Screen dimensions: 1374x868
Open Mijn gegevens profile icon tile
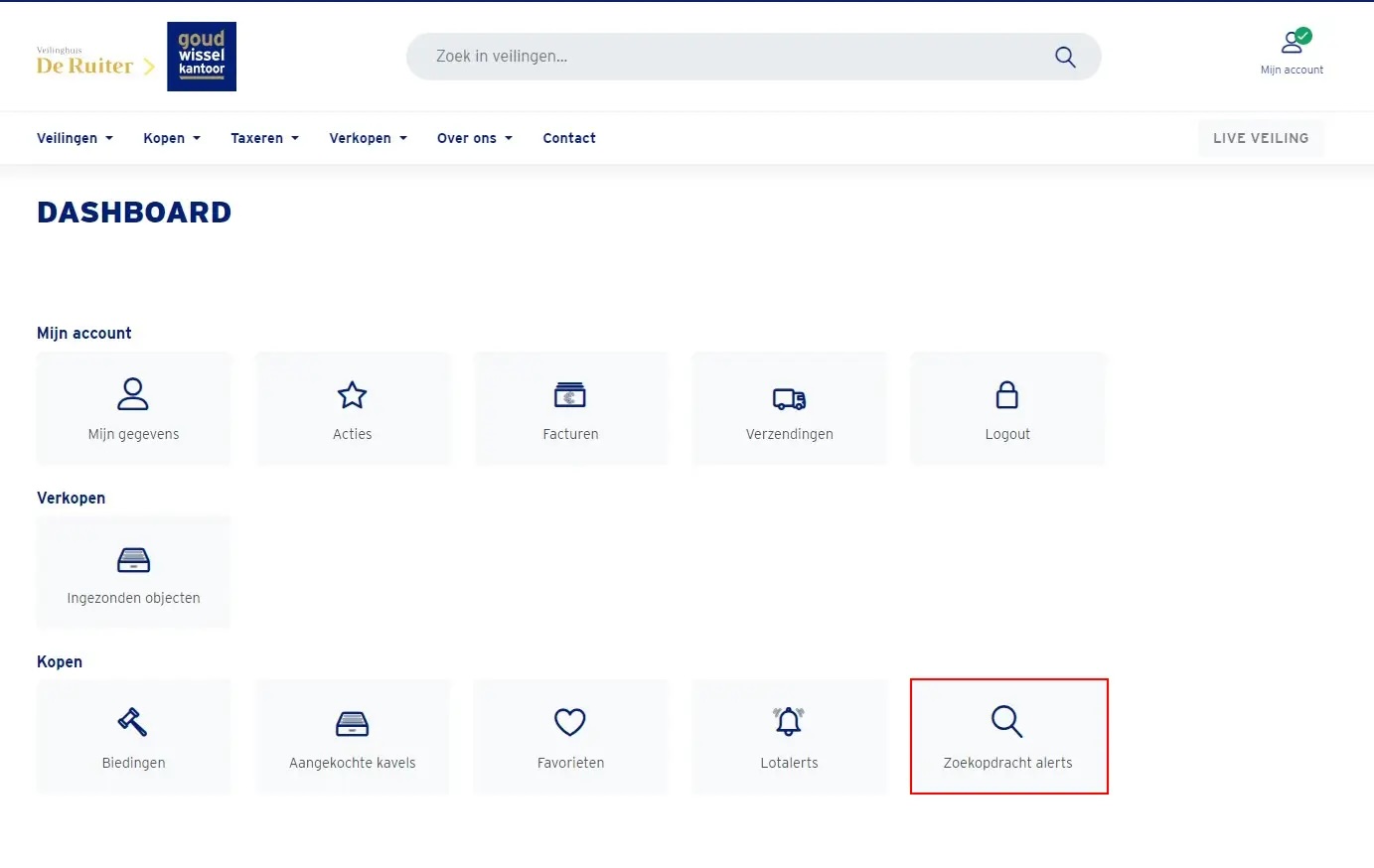pos(133,394)
